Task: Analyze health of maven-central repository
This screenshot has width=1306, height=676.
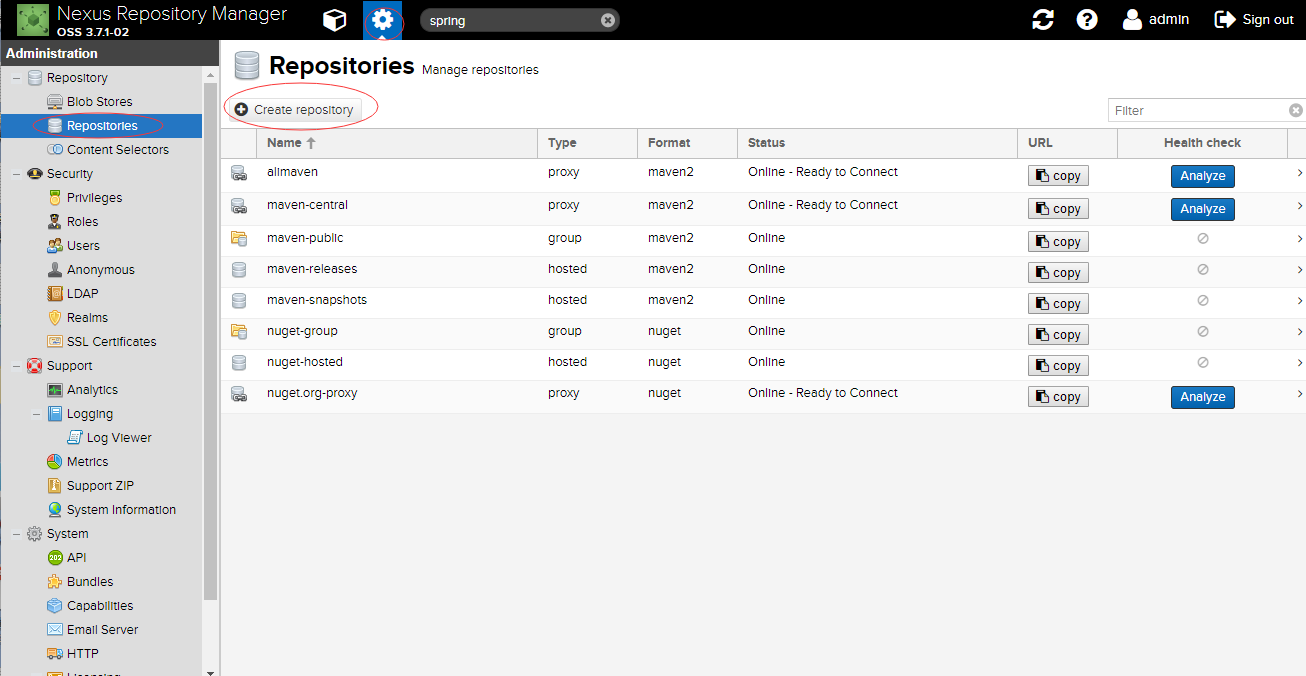Action: pos(1202,209)
